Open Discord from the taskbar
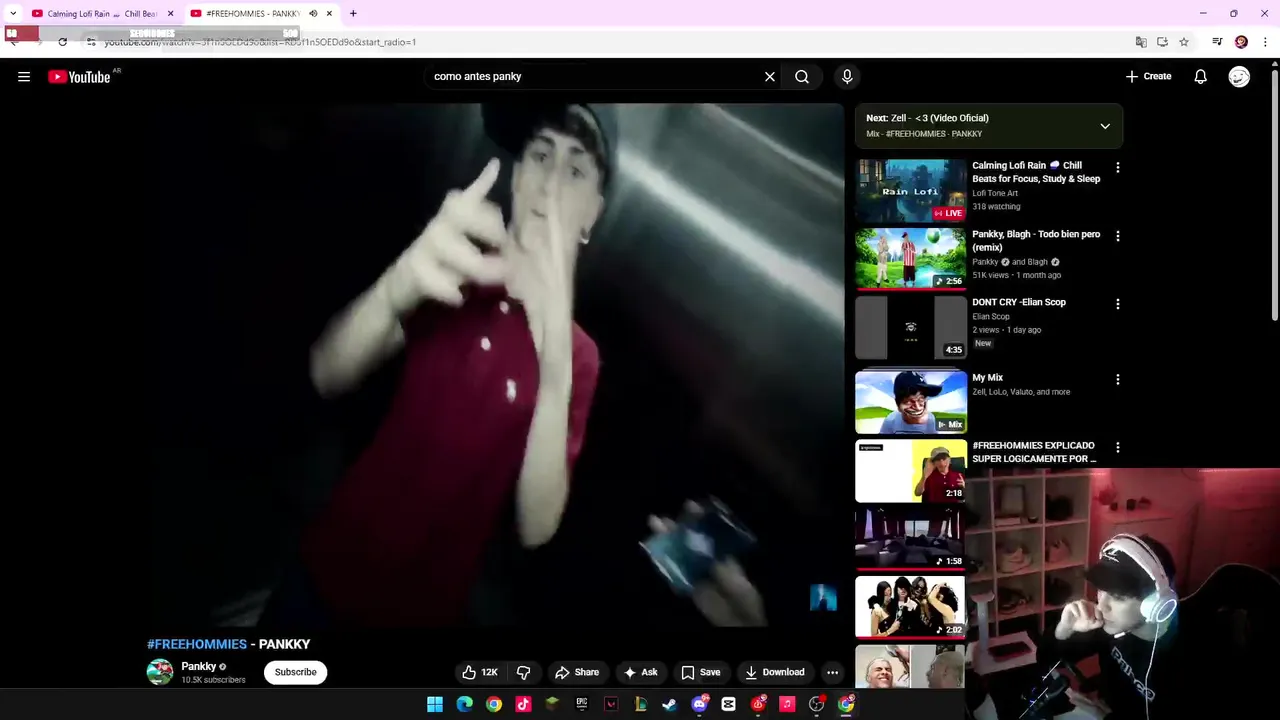Viewport: 1280px width, 720px height. tap(699, 704)
